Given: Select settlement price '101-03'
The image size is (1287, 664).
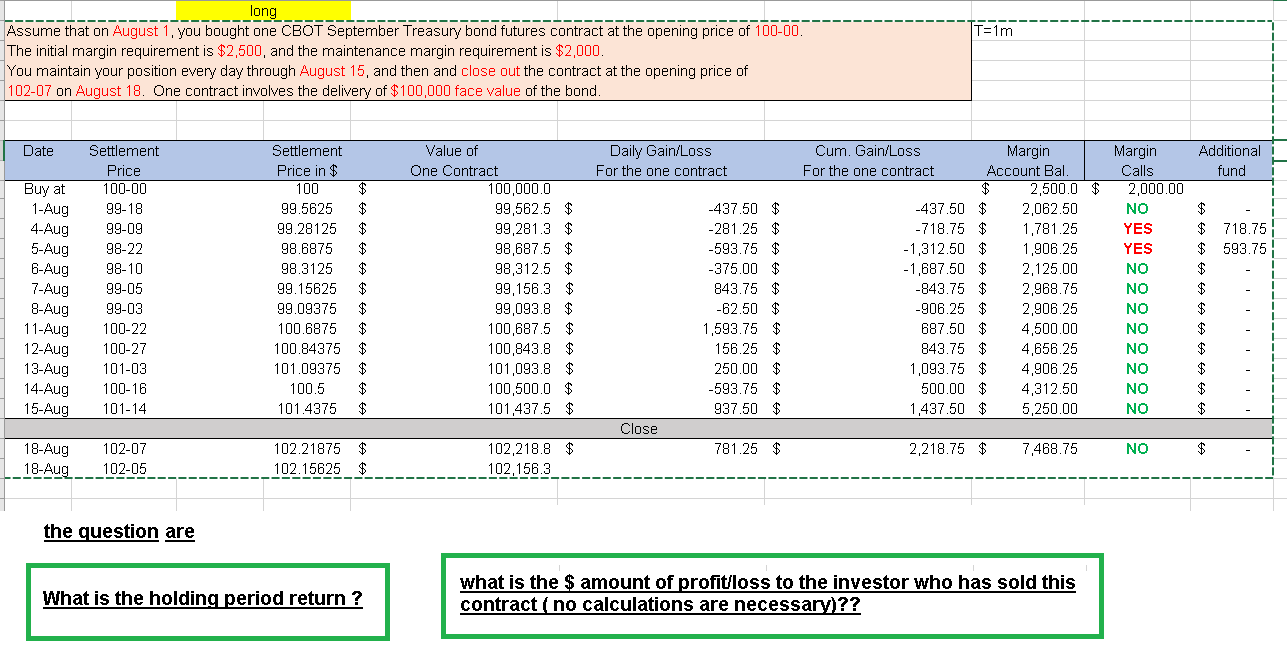Looking at the screenshot, I should (126, 369).
